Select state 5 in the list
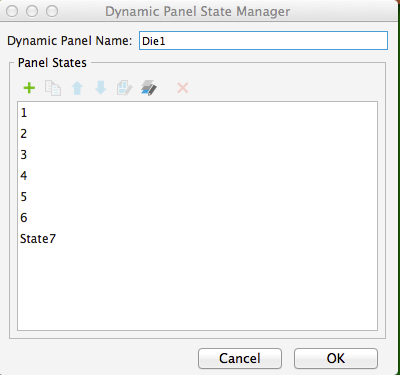400x375 pixels. (197, 197)
